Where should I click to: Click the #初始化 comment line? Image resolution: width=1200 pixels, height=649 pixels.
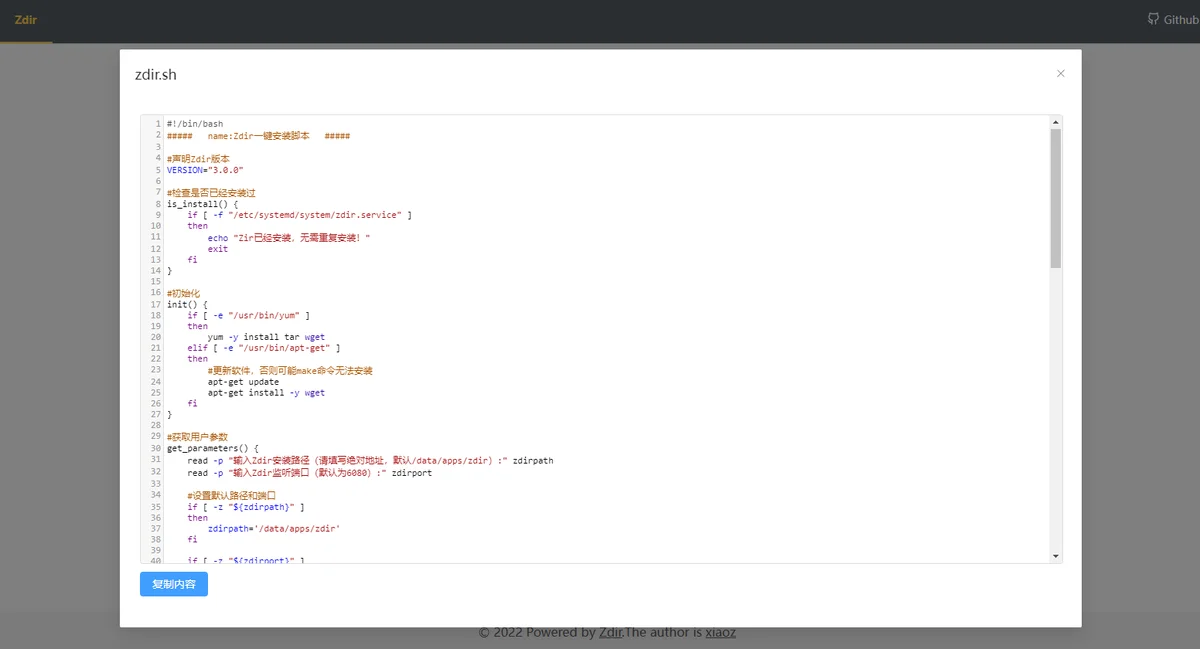183,292
